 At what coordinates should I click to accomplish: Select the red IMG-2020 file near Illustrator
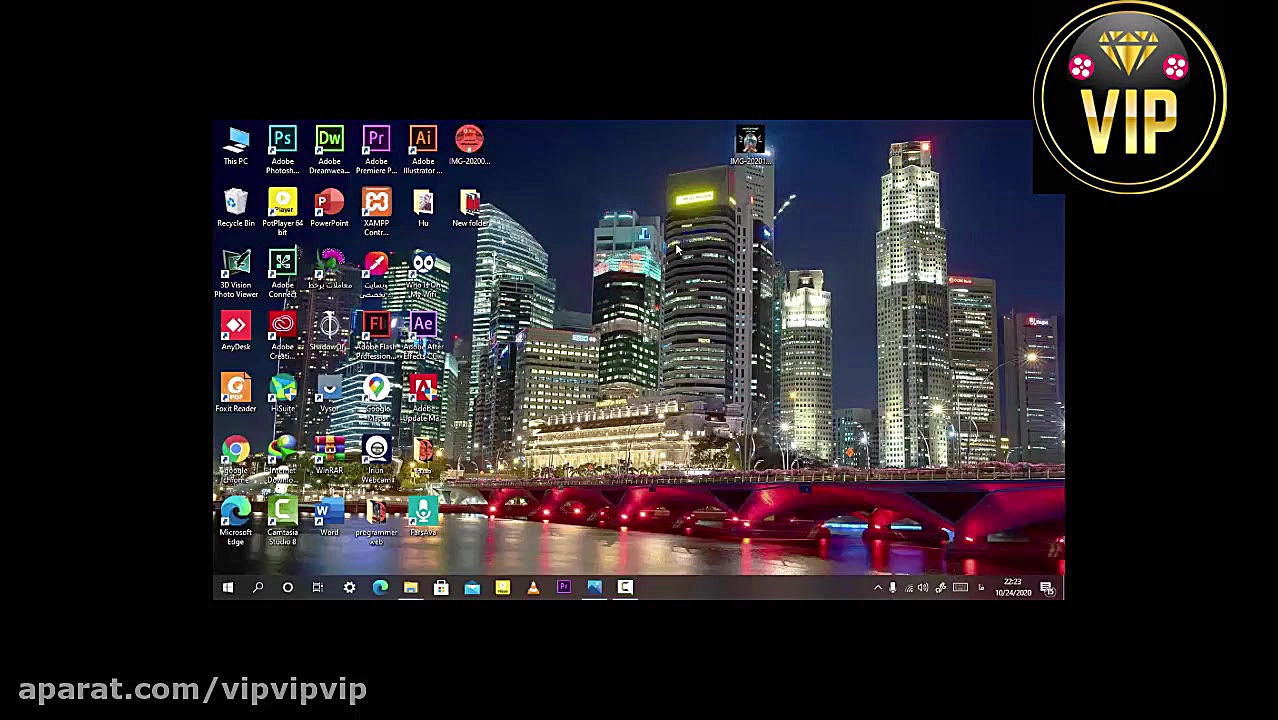[469, 145]
